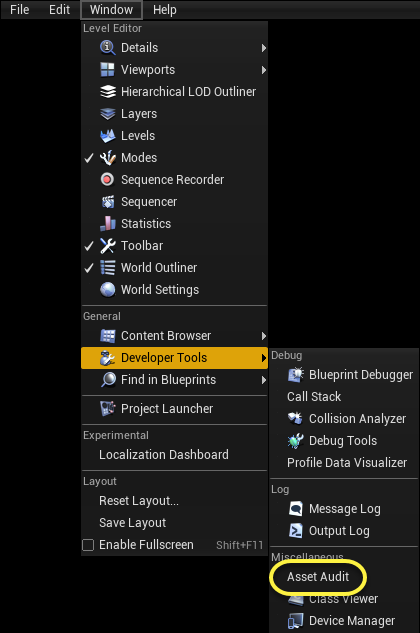Image resolution: width=420 pixels, height=633 pixels.
Task: Click the Hierarchical LOD Outliner stacked-layers icon
Action: coord(107,92)
